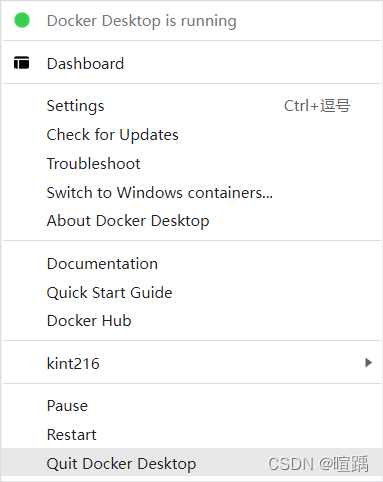Screen dimensions: 383x482
Task: Open Settings from the menu
Action: 192,106
